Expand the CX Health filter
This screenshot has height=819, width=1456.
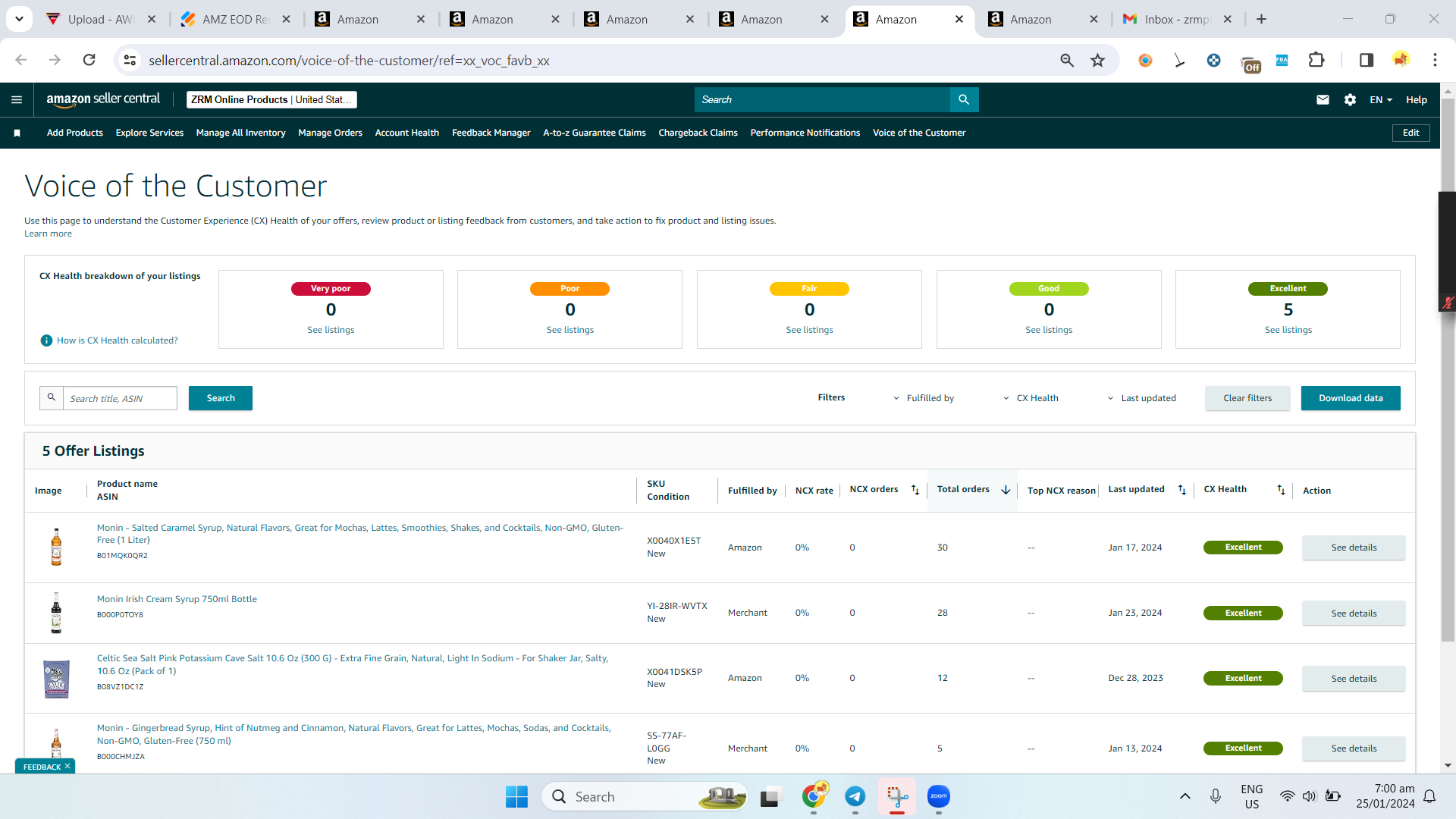[x=1031, y=398]
